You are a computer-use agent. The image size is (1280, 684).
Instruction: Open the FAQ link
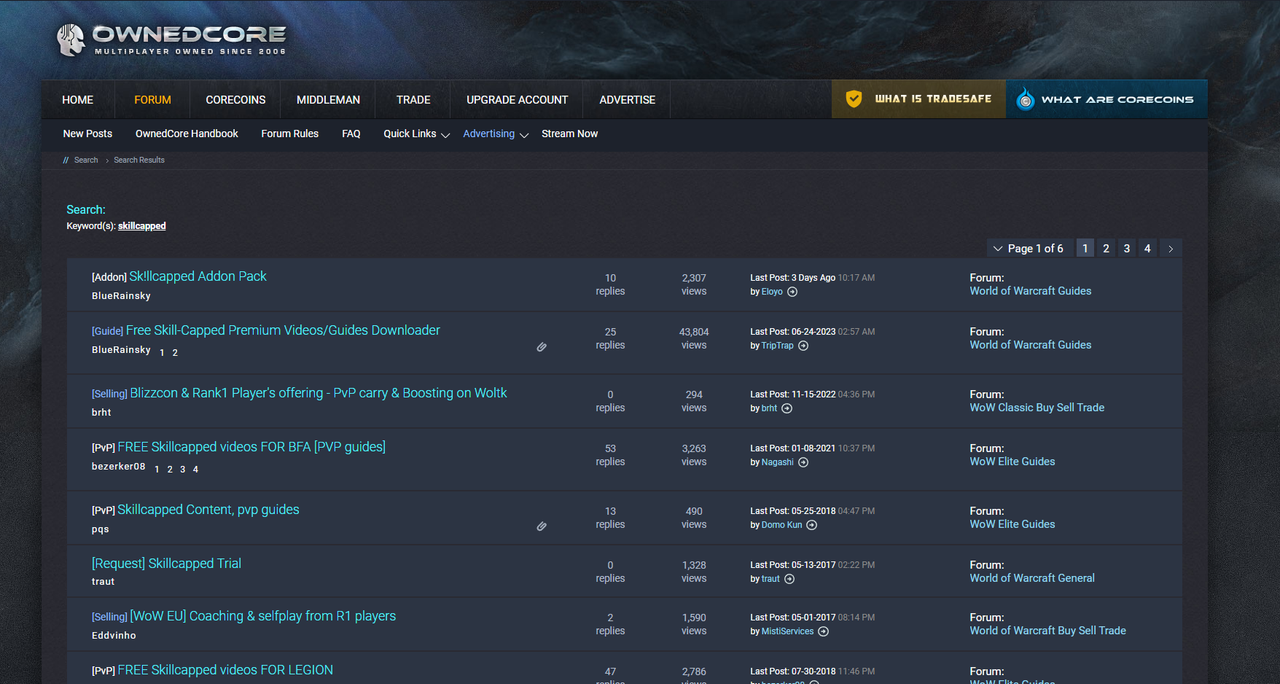click(x=351, y=134)
